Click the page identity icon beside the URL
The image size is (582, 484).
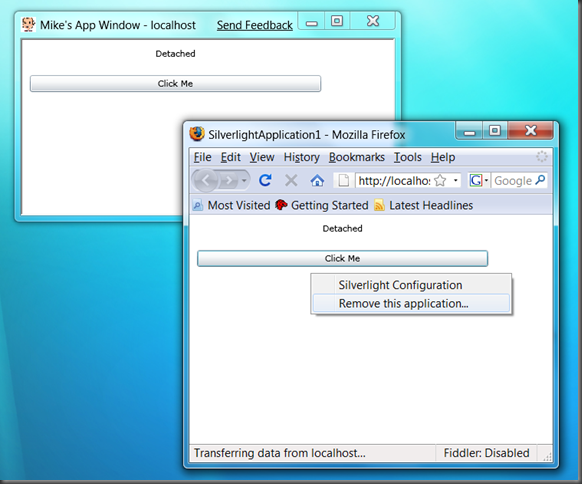(x=344, y=181)
